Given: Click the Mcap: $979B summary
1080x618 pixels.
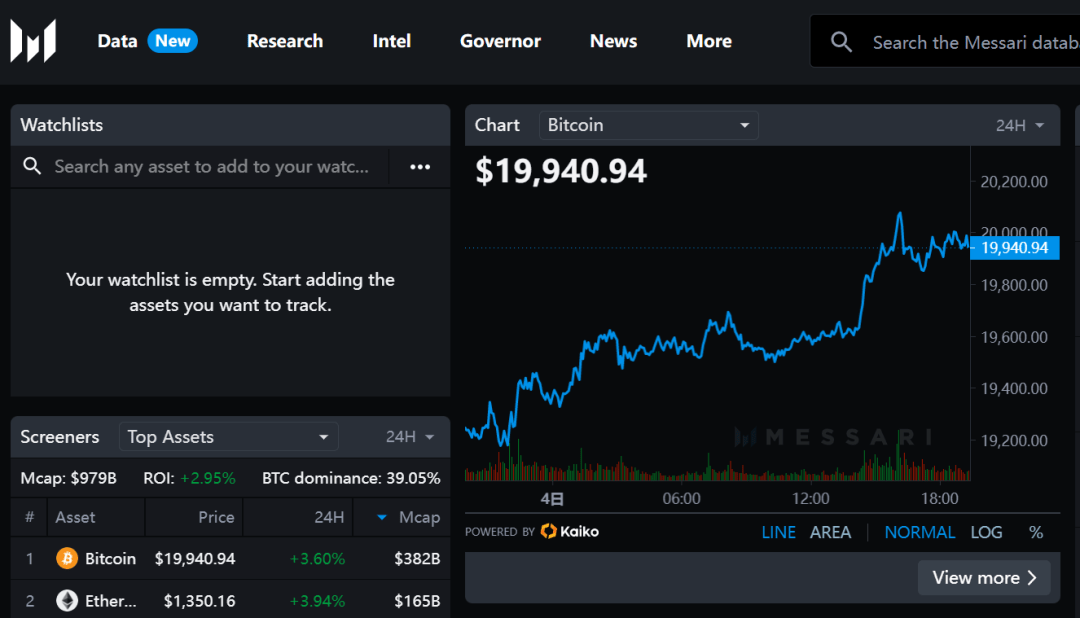Looking at the screenshot, I should click(68, 478).
